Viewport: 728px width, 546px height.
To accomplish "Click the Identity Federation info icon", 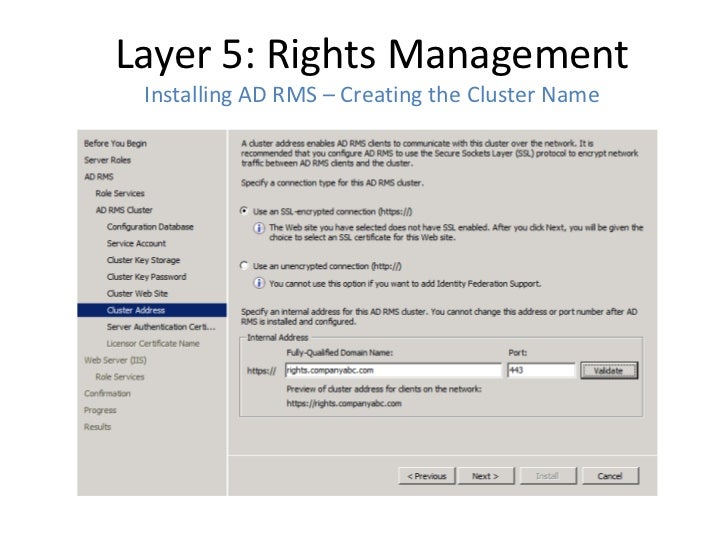I will click(x=259, y=283).
